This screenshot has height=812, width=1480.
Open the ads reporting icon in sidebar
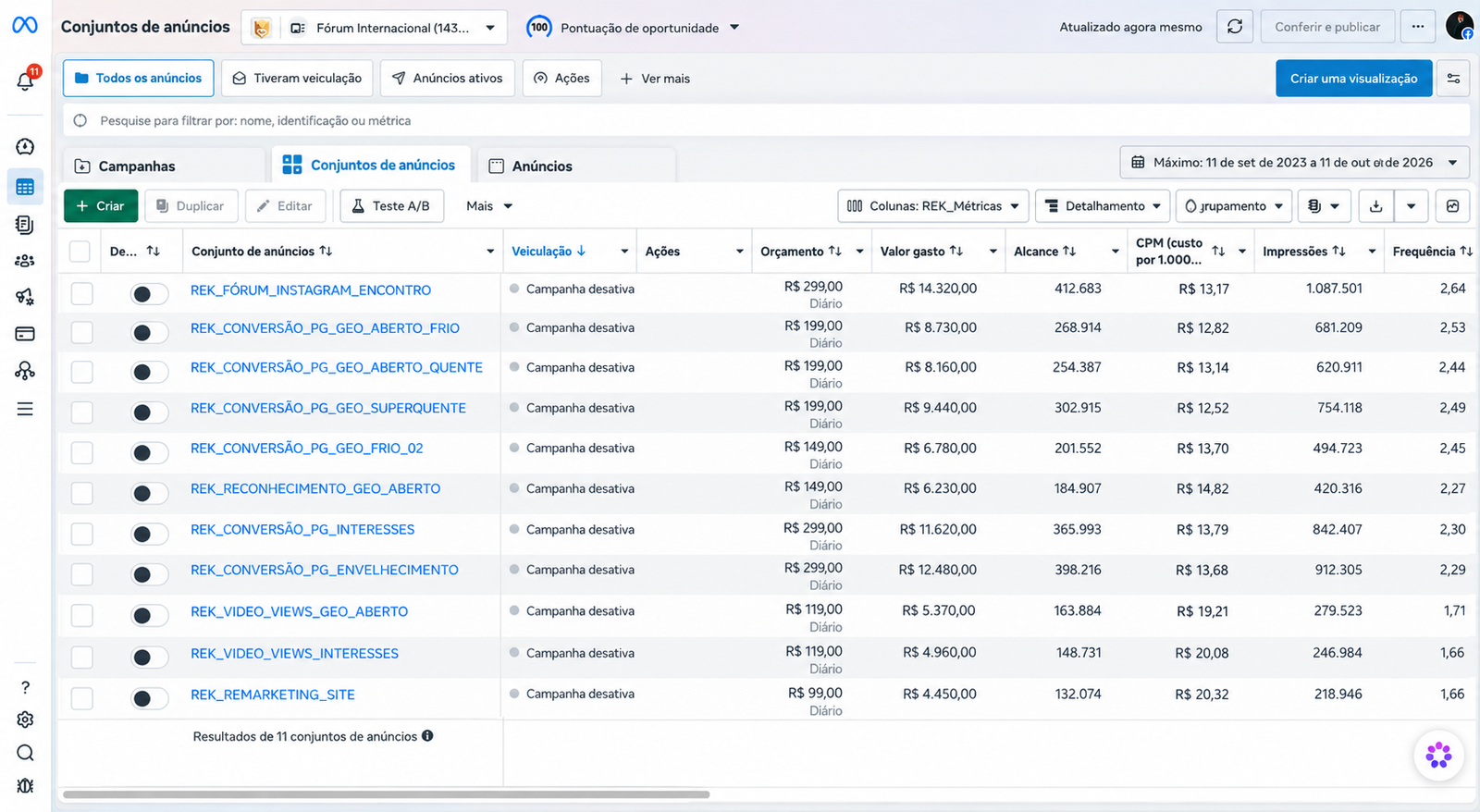pos(25,225)
